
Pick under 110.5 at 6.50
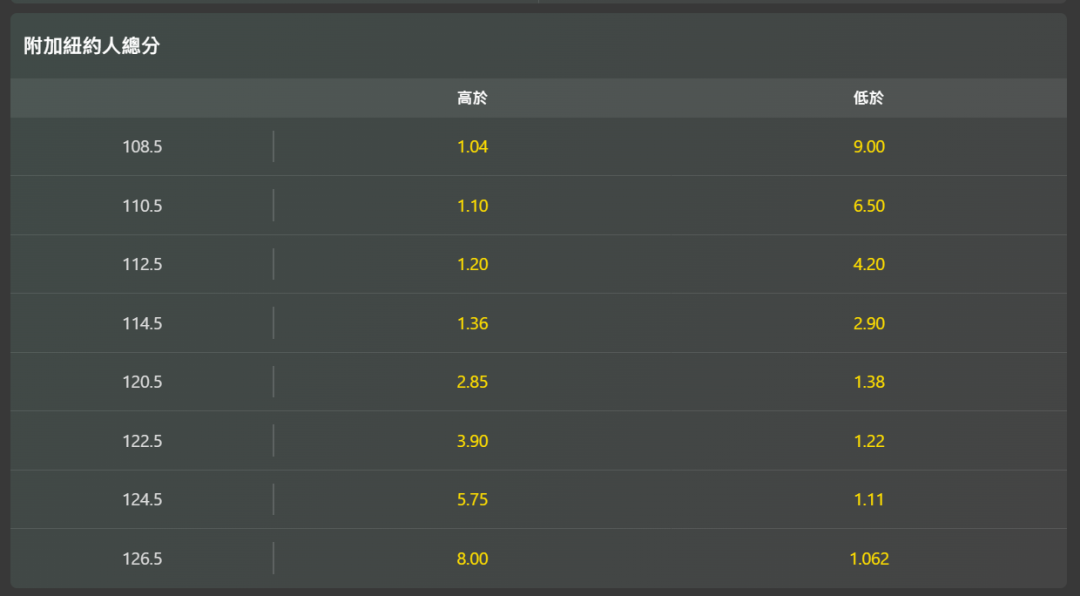pos(869,206)
